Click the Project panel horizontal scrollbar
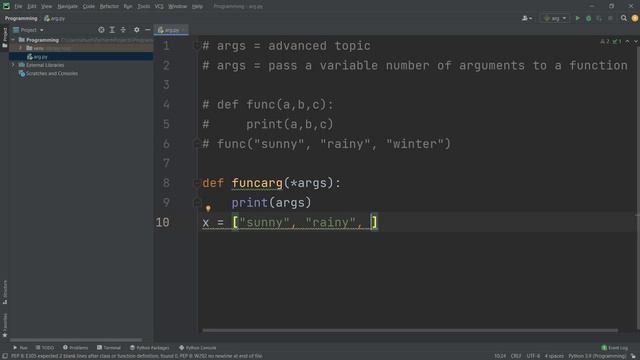640x360 pixels. pos(76,340)
